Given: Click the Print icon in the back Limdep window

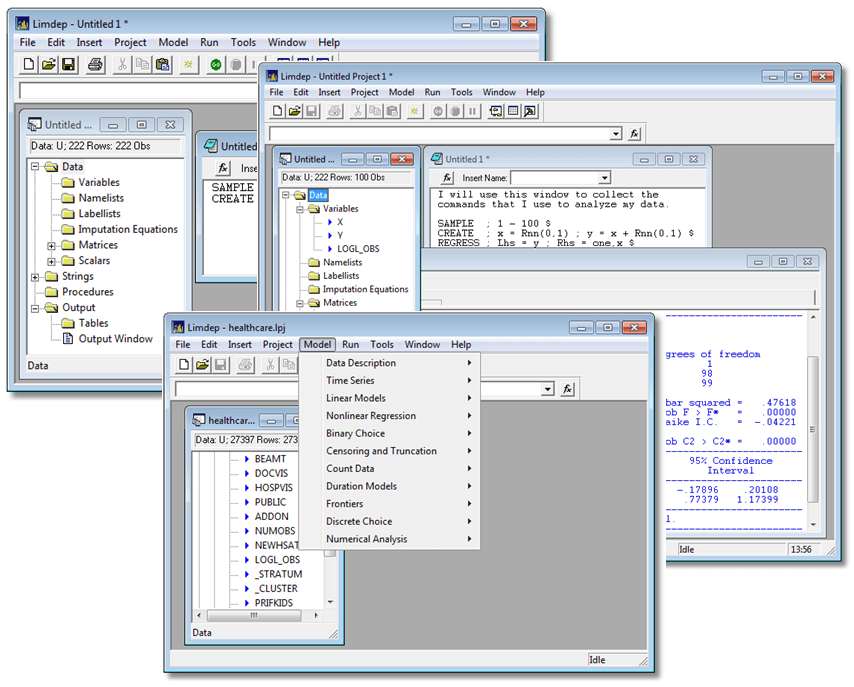Looking at the screenshot, I should (x=95, y=65).
